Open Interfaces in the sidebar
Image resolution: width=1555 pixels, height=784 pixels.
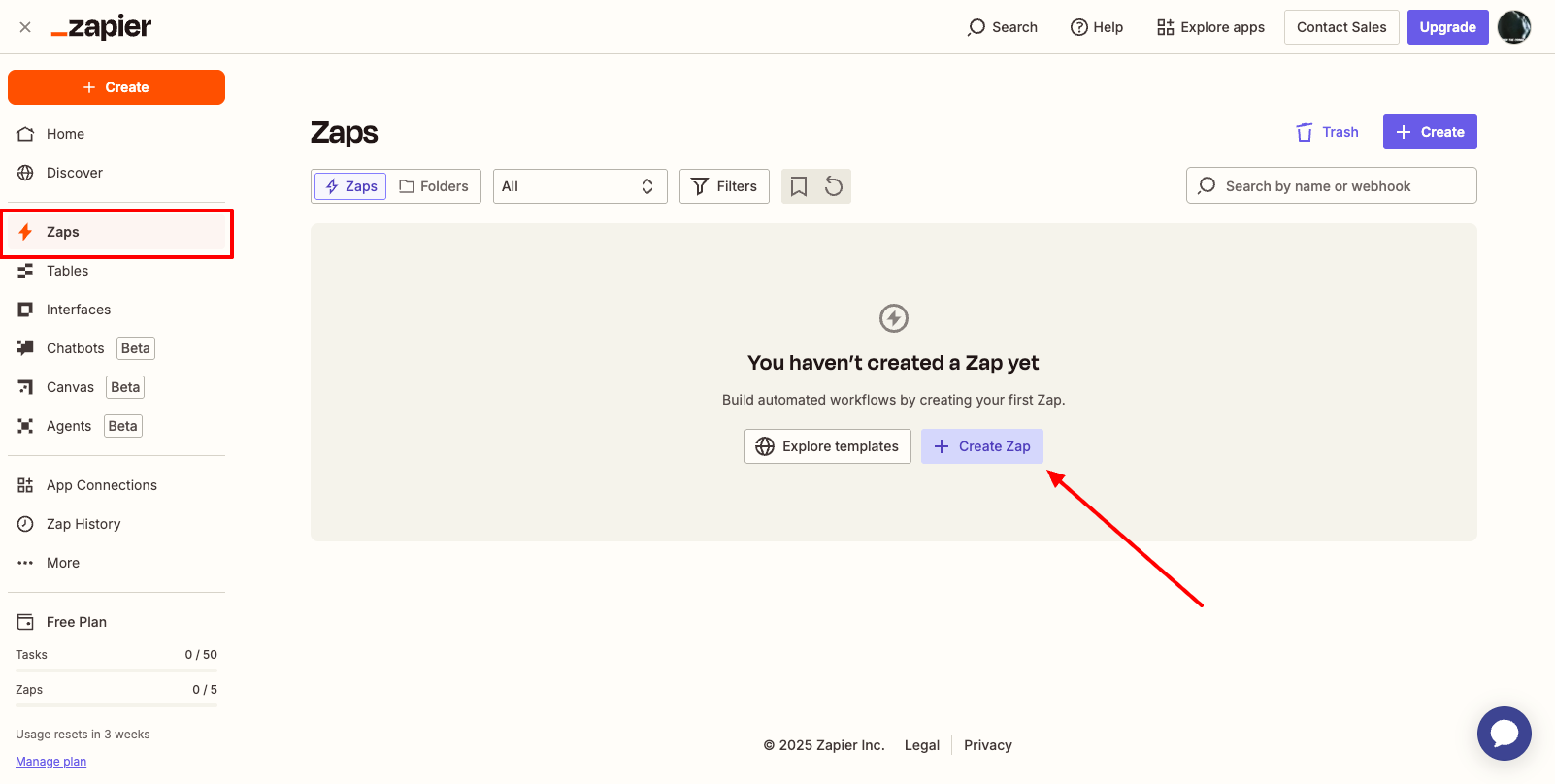coord(116,310)
